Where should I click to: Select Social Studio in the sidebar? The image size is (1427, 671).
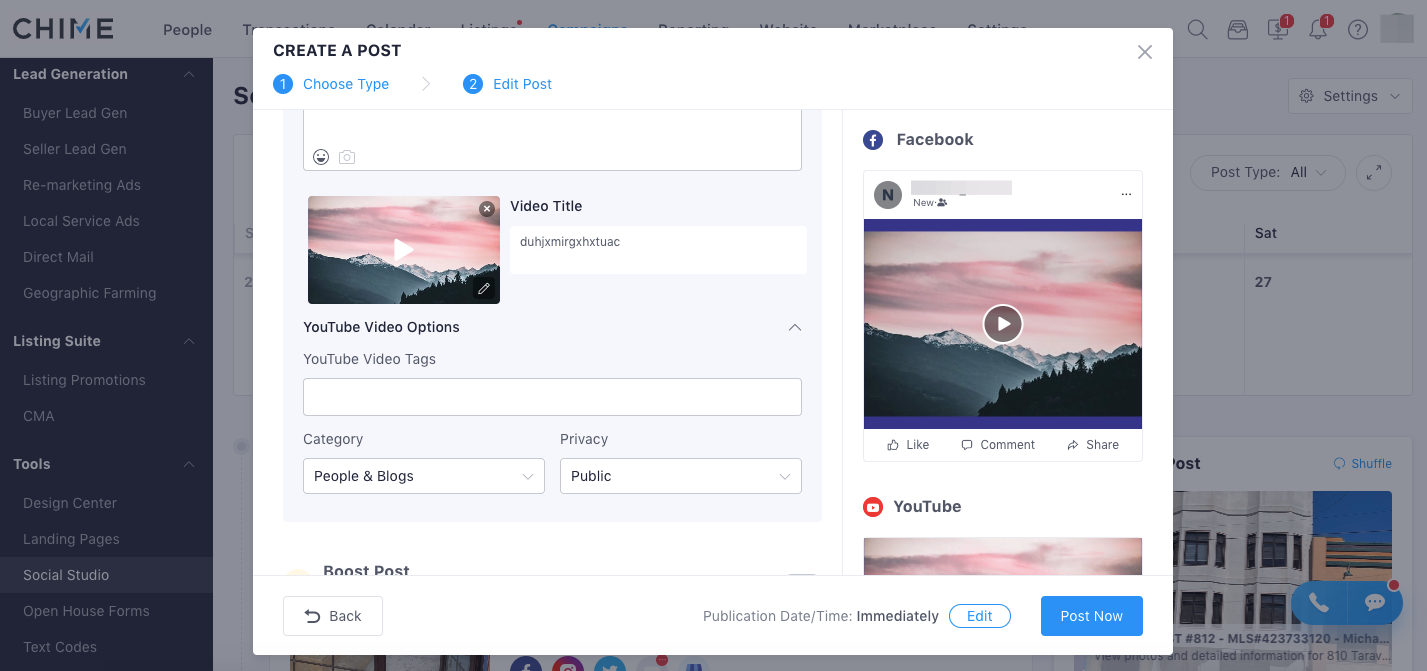[106, 575]
